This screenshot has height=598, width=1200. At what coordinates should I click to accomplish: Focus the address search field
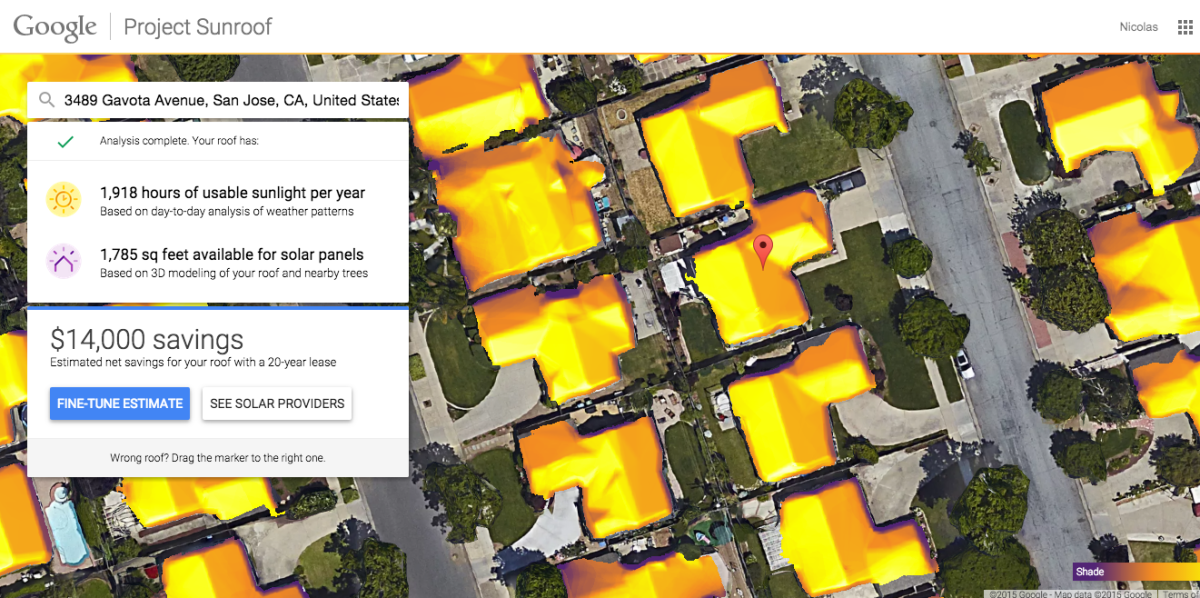230,100
